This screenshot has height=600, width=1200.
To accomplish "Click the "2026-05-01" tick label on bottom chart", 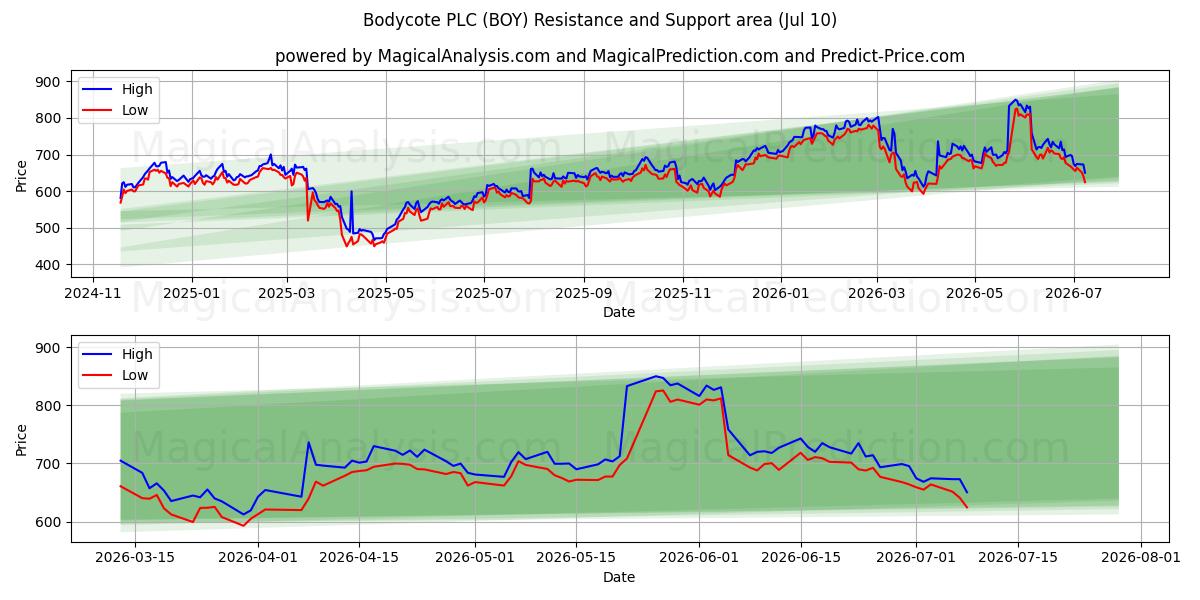I will (476, 558).
